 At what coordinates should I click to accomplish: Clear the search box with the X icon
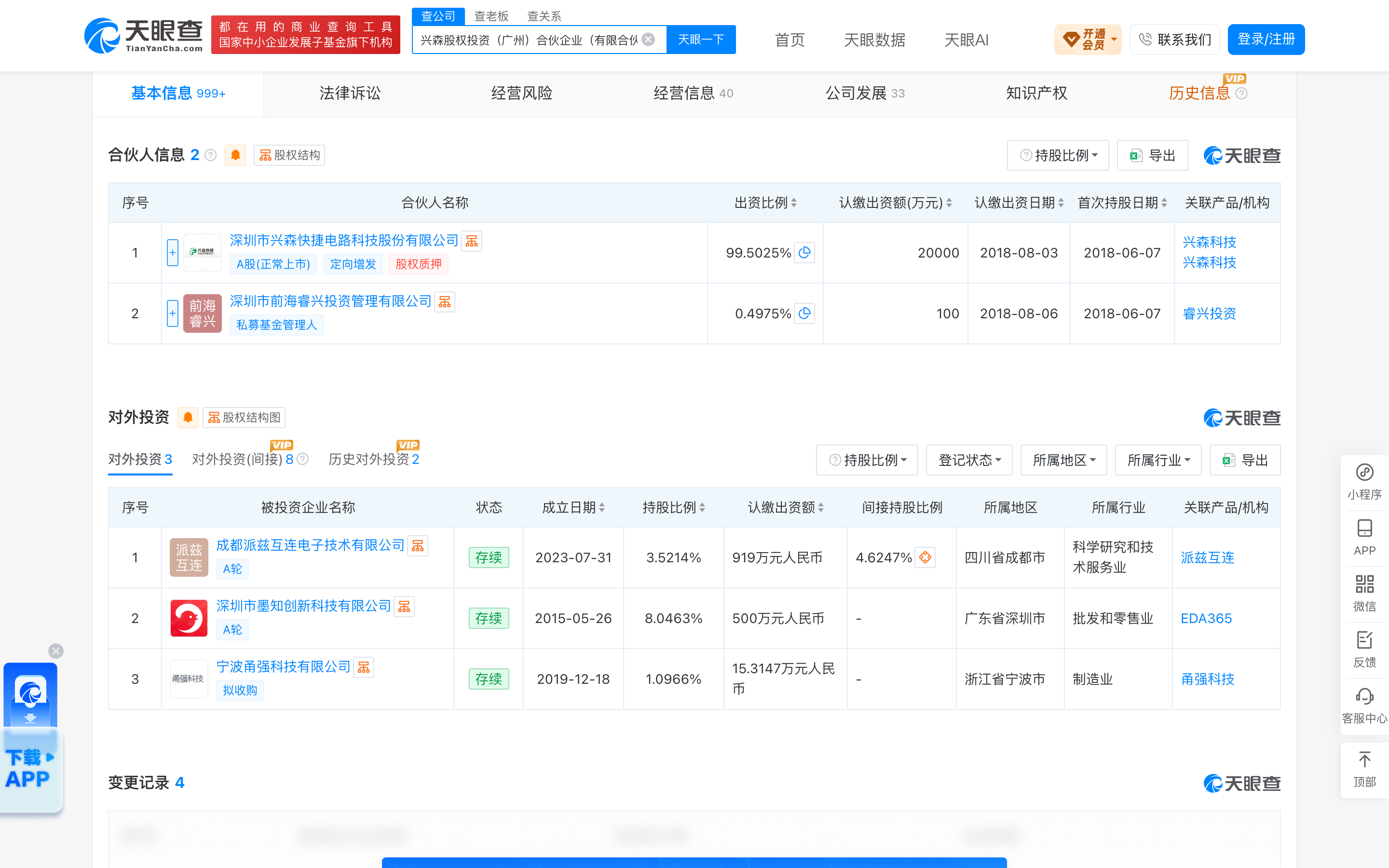point(648,40)
